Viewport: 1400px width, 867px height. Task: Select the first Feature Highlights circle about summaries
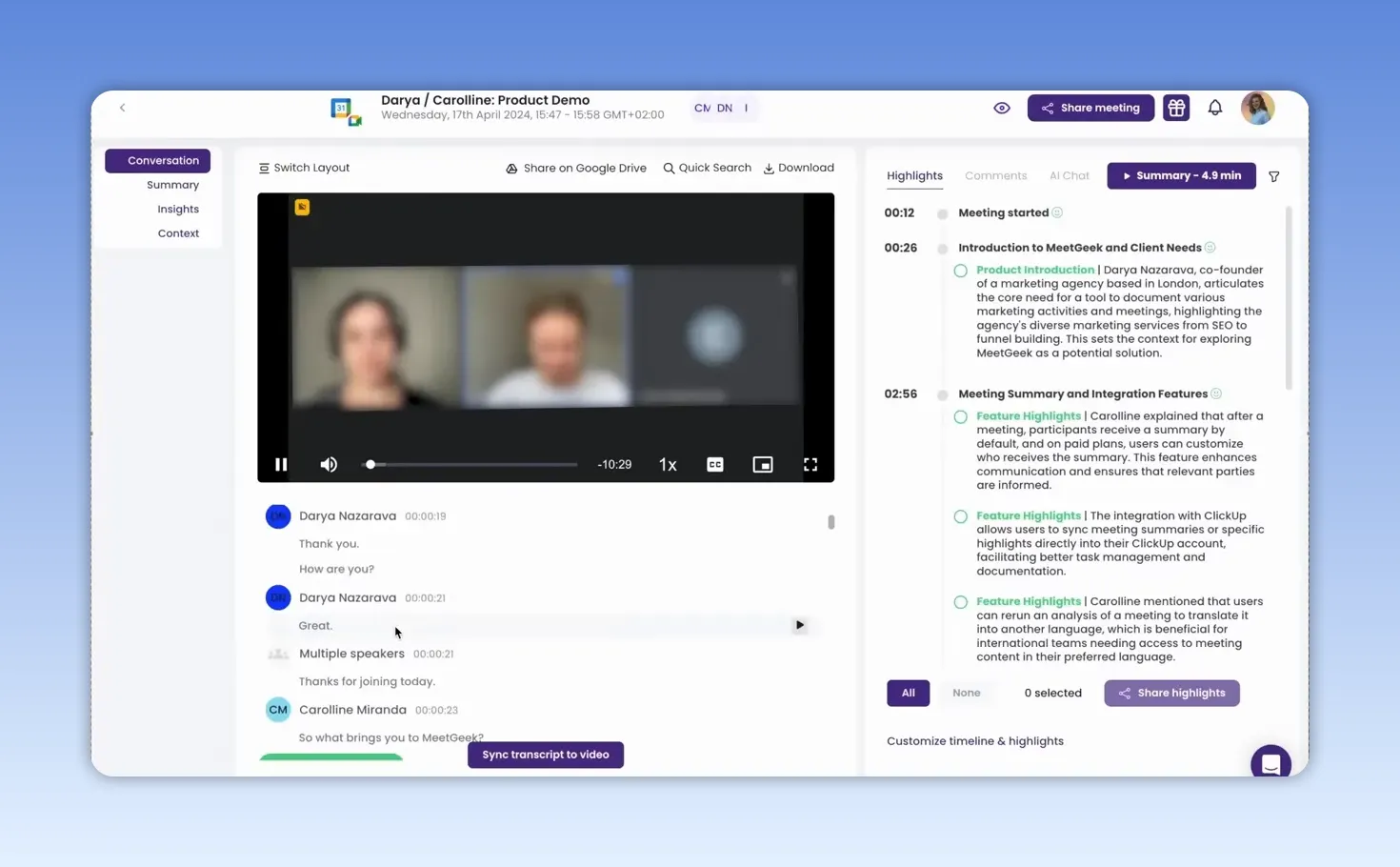[x=960, y=416]
